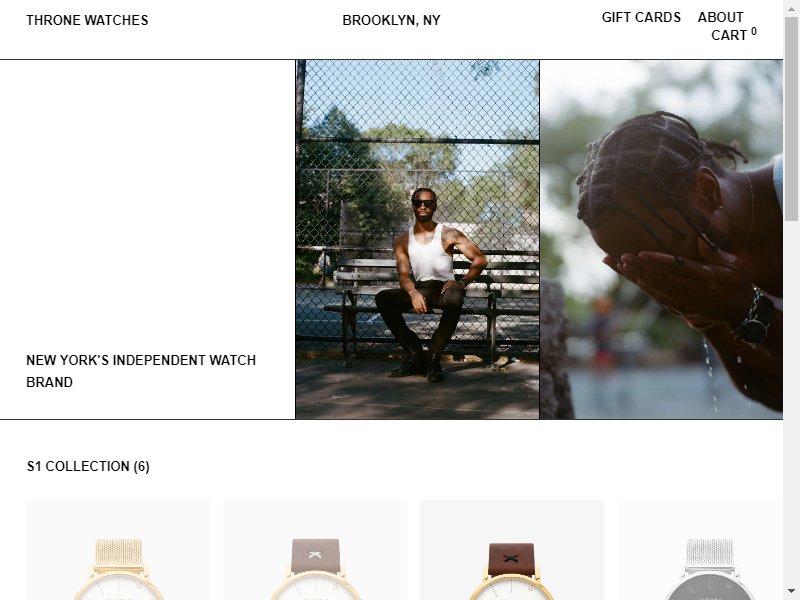Click the photo of man washing face
The height and width of the screenshot is (600, 800).
[x=661, y=239]
